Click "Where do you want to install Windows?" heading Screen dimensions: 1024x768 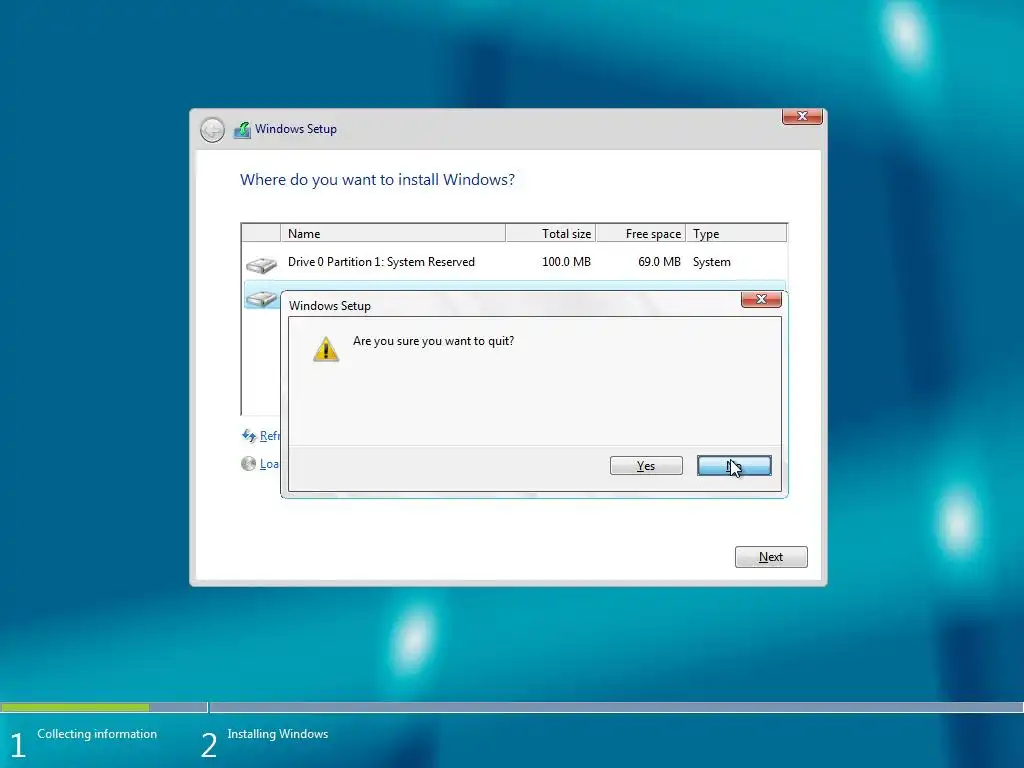pyautogui.click(x=377, y=180)
